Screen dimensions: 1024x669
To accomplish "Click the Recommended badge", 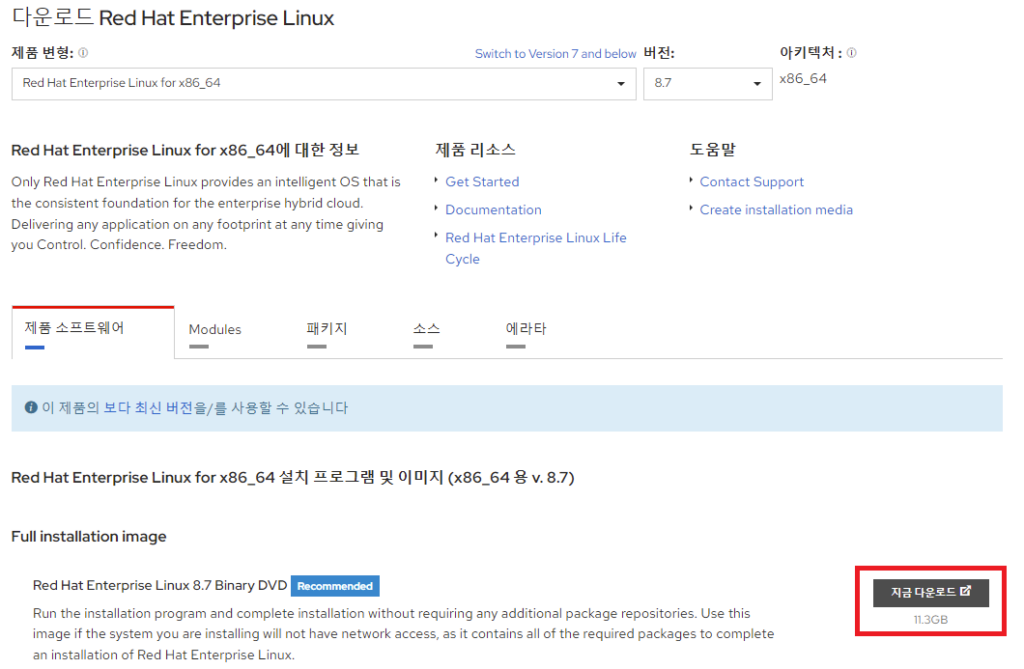I will point(335,586).
